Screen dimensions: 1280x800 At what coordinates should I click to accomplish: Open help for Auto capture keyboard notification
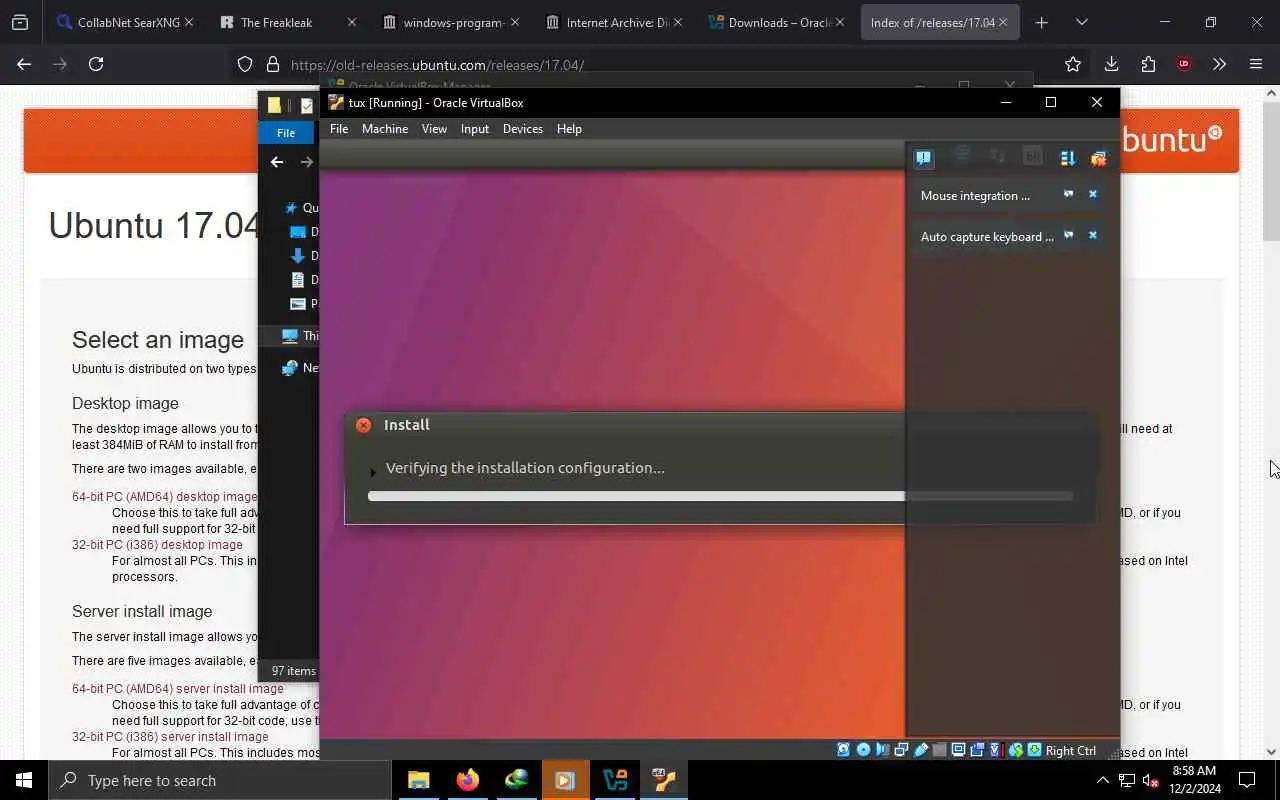coord(1068,235)
